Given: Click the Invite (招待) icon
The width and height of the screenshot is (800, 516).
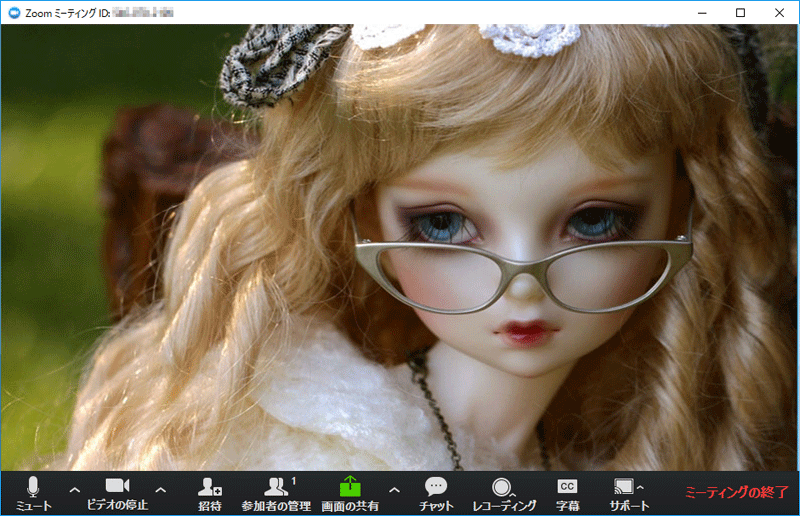Looking at the screenshot, I should point(209,492).
